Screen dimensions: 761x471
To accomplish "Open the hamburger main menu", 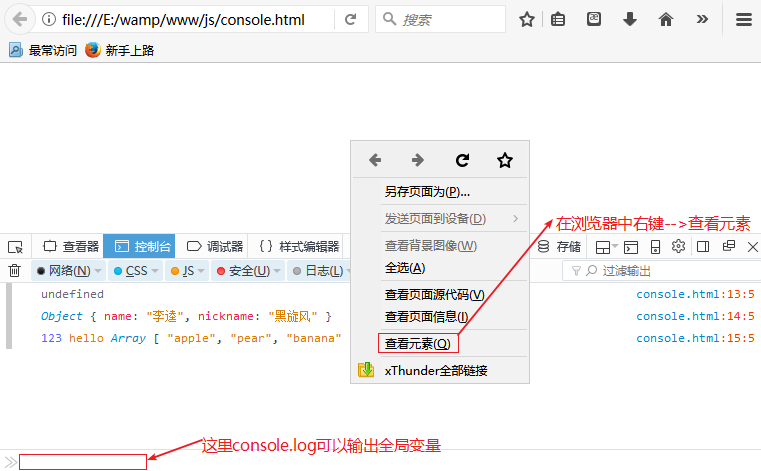I will click(744, 19).
